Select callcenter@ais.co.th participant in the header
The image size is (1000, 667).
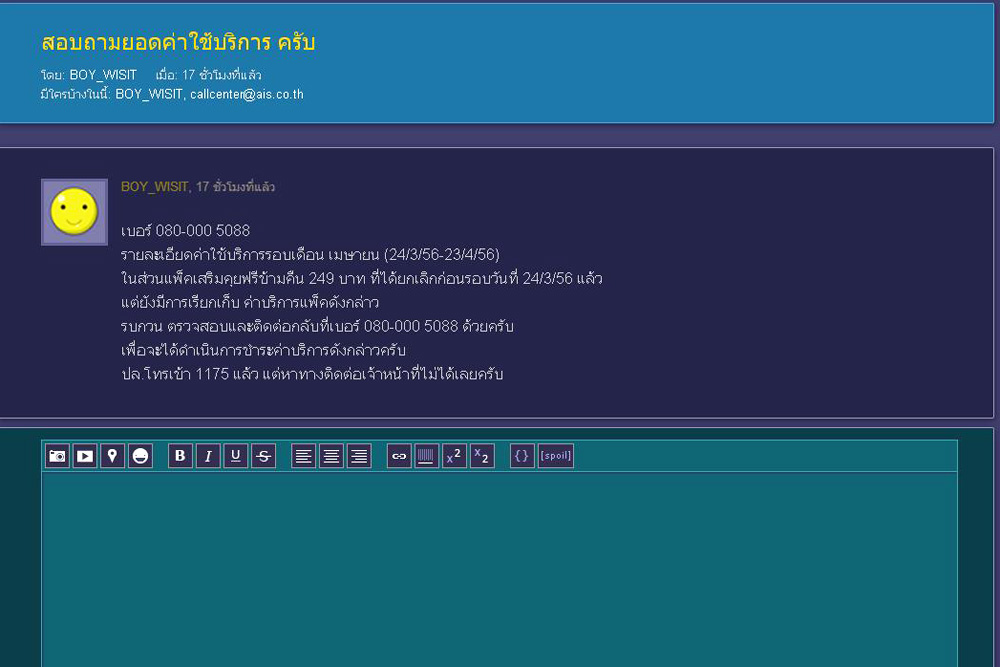click(x=247, y=94)
